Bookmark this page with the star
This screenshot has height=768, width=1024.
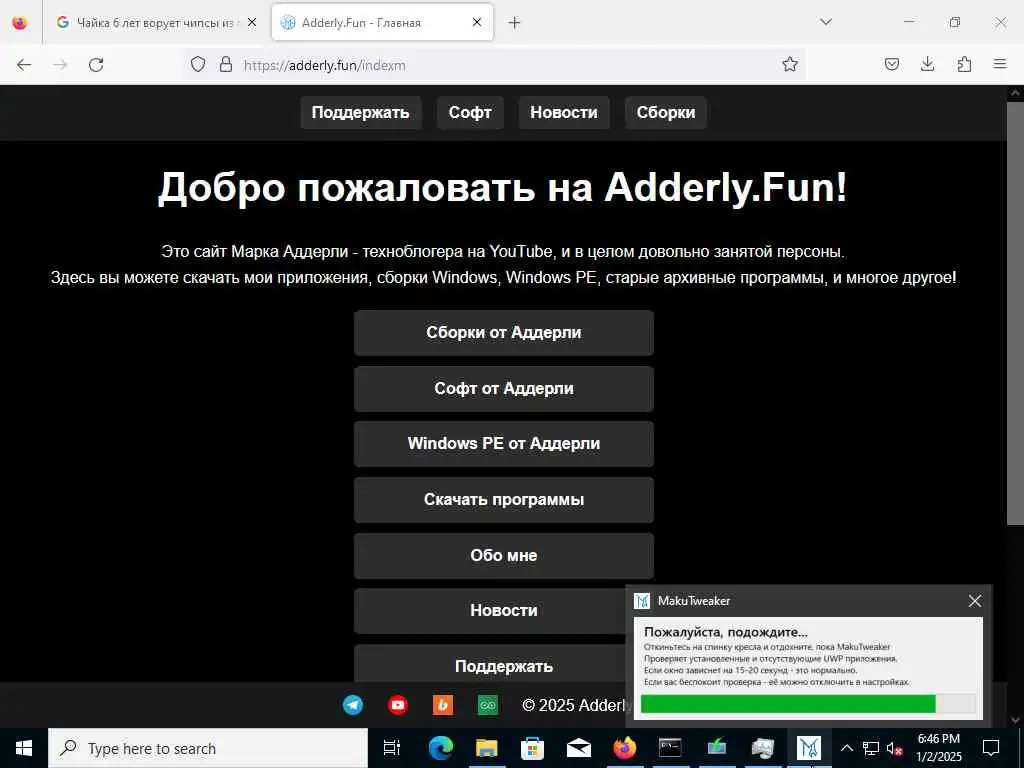(x=790, y=65)
